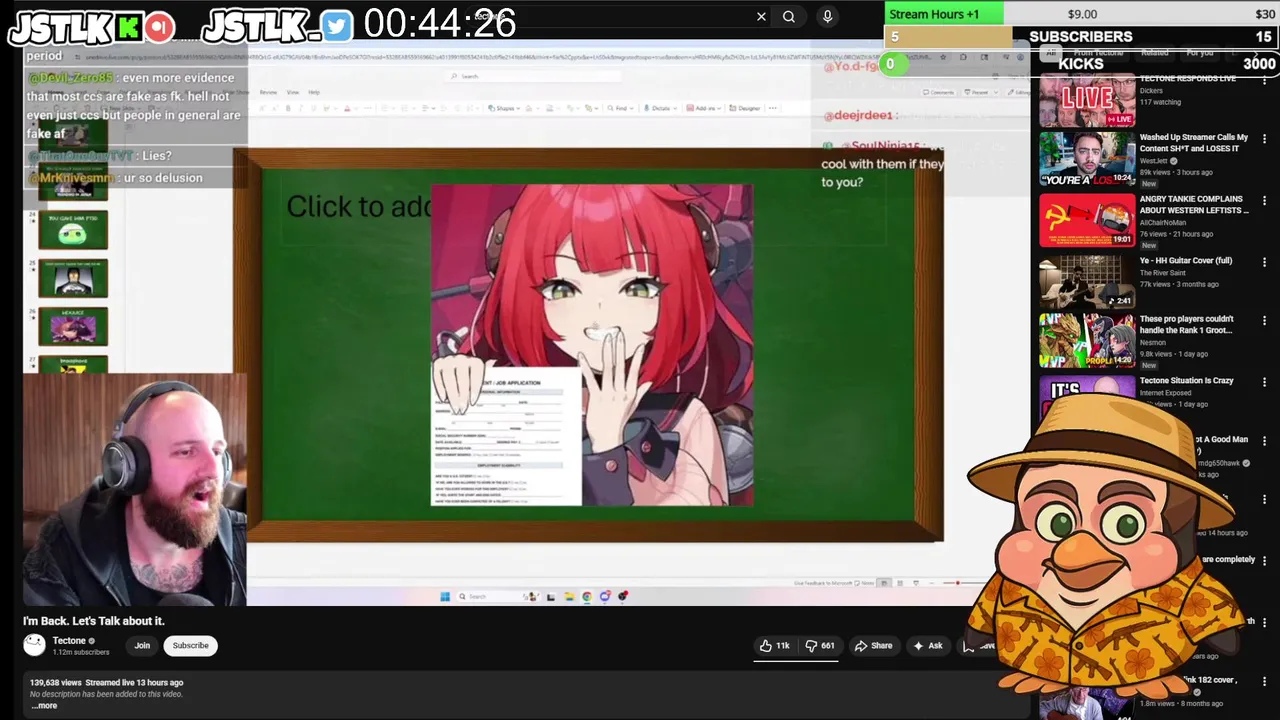The image size is (1280, 720).
Task: Open the Help tab in PowerPoint
Action: 314,92
